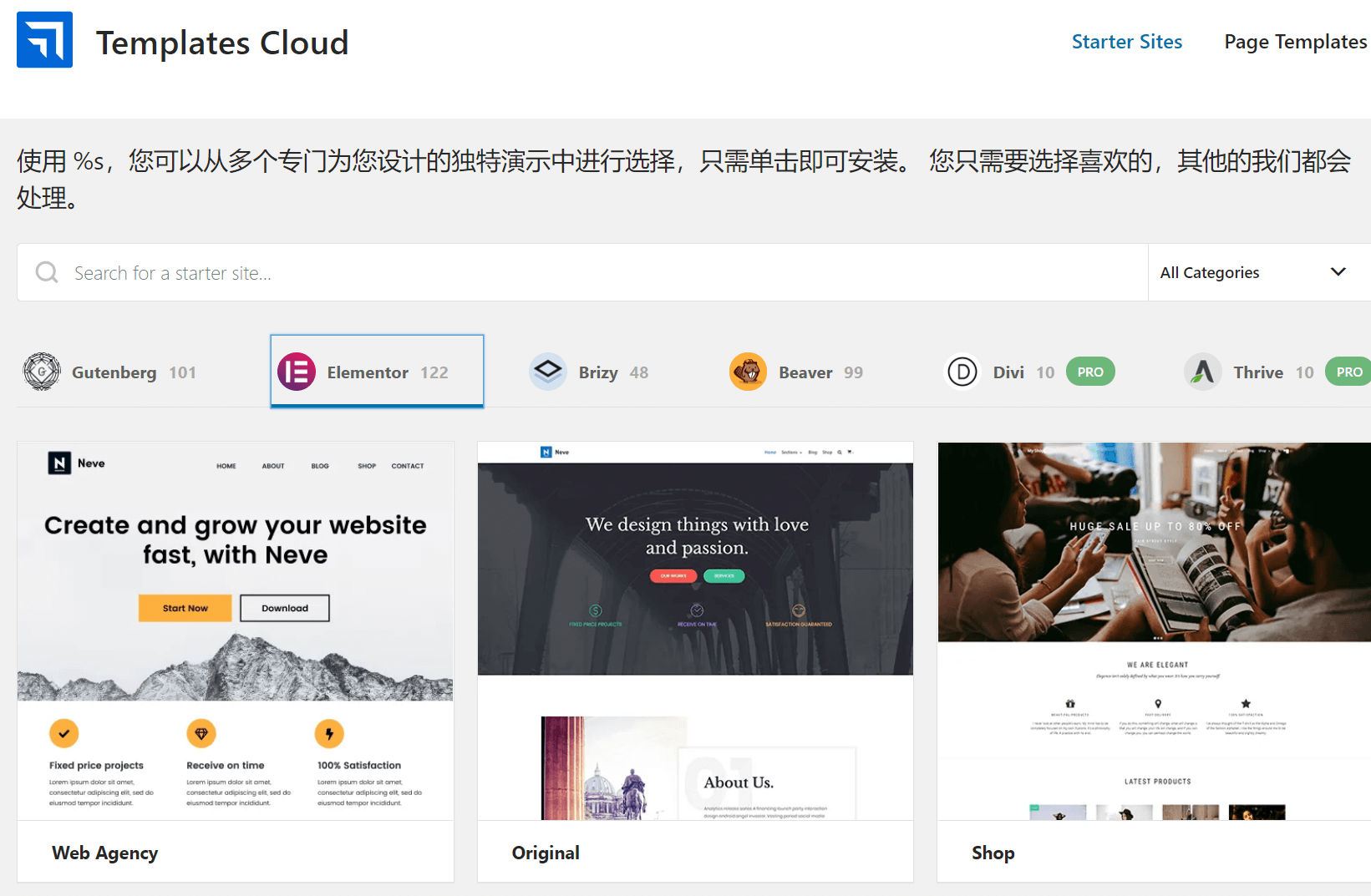Open the Web Agency template thumbnail
Image resolution: width=1371 pixels, height=896 pixels.
coord(236,631)
